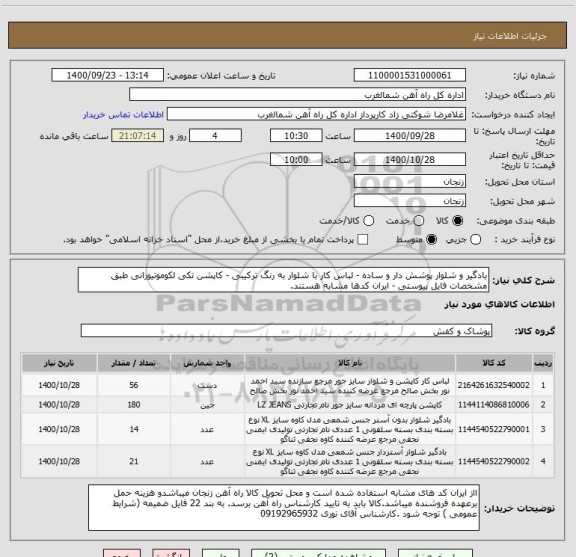The height and width of the screenshot is (557, 576).
Task: Toggle the اسناد خزانه اسلامی payment checkbox
Action: tap(363, 240)
